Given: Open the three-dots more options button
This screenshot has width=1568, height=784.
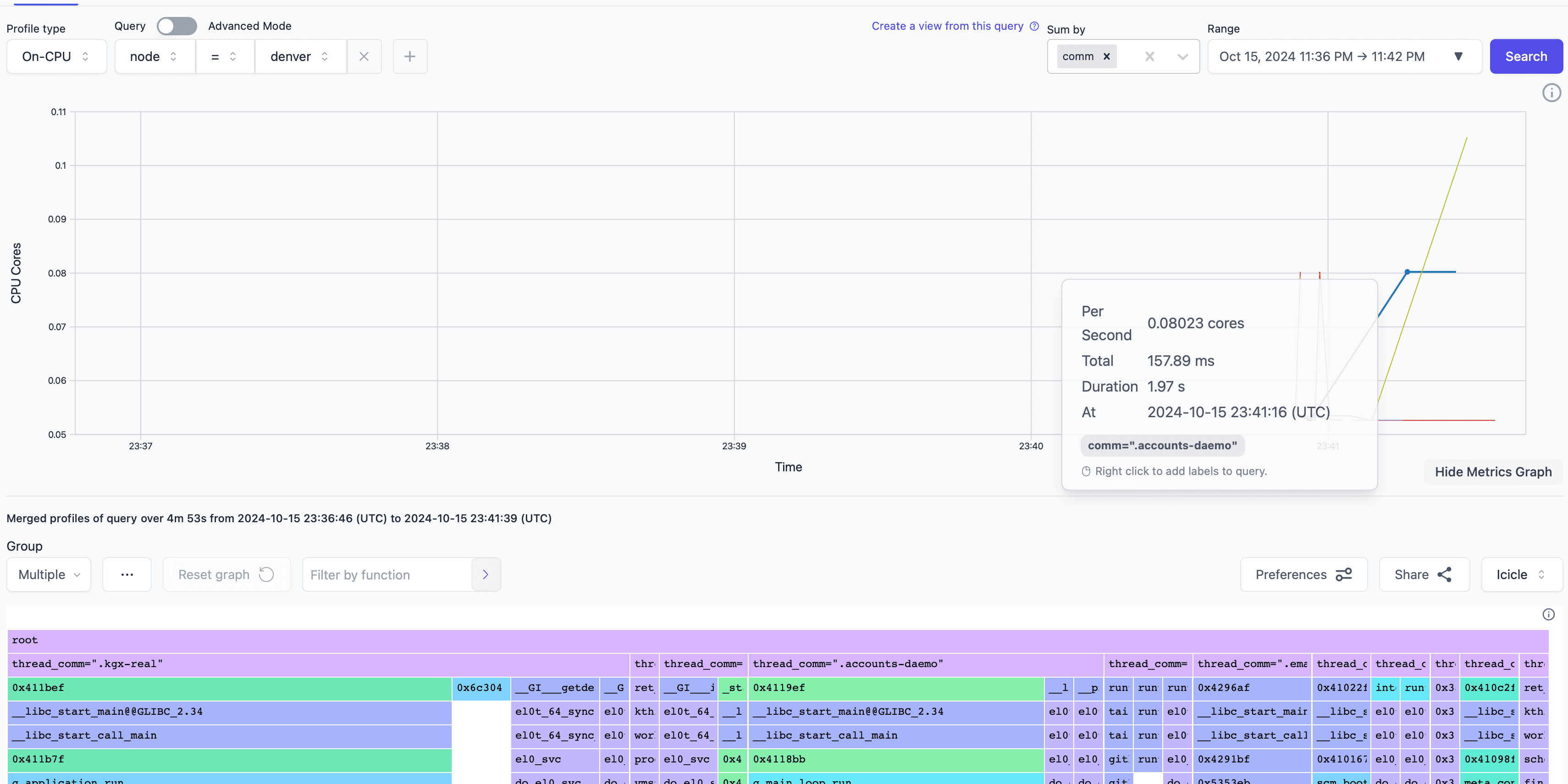Looking at the screenshot, I should (x=127, y=574).
